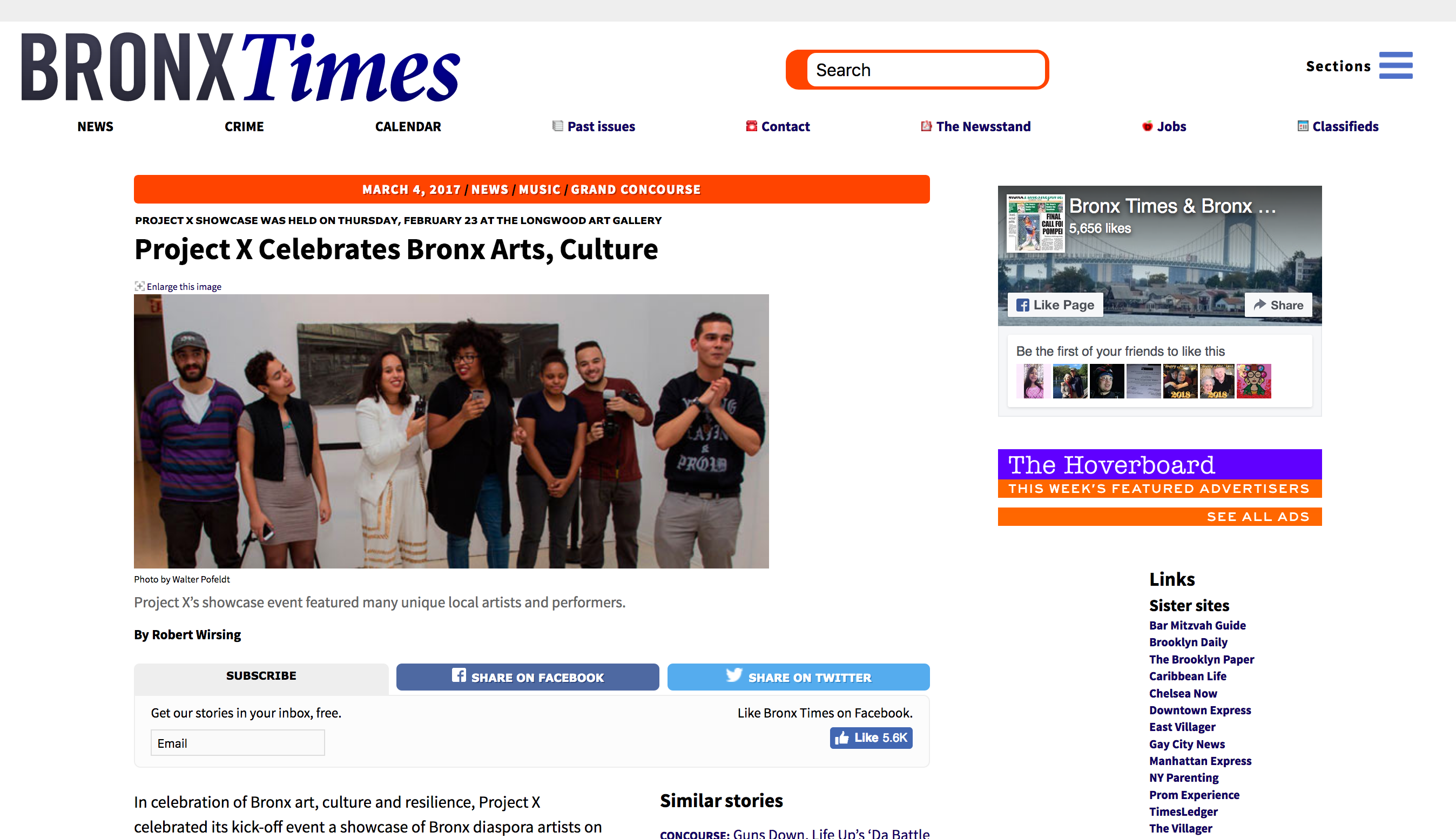Click the Email subscription field
This screenshot has width=1456, height=839.
(x=238, y=743)
